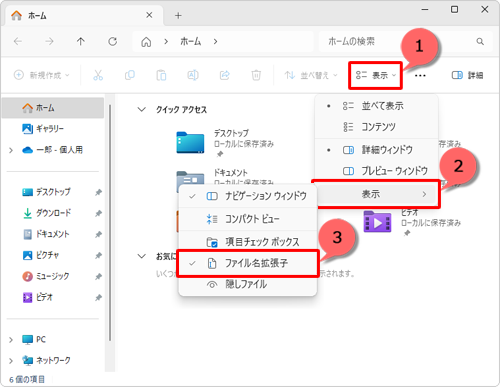The height and width of the screenshot is (387, 500).
Task: Click the navigation pane scrollbar
Action: coord(110,223)
